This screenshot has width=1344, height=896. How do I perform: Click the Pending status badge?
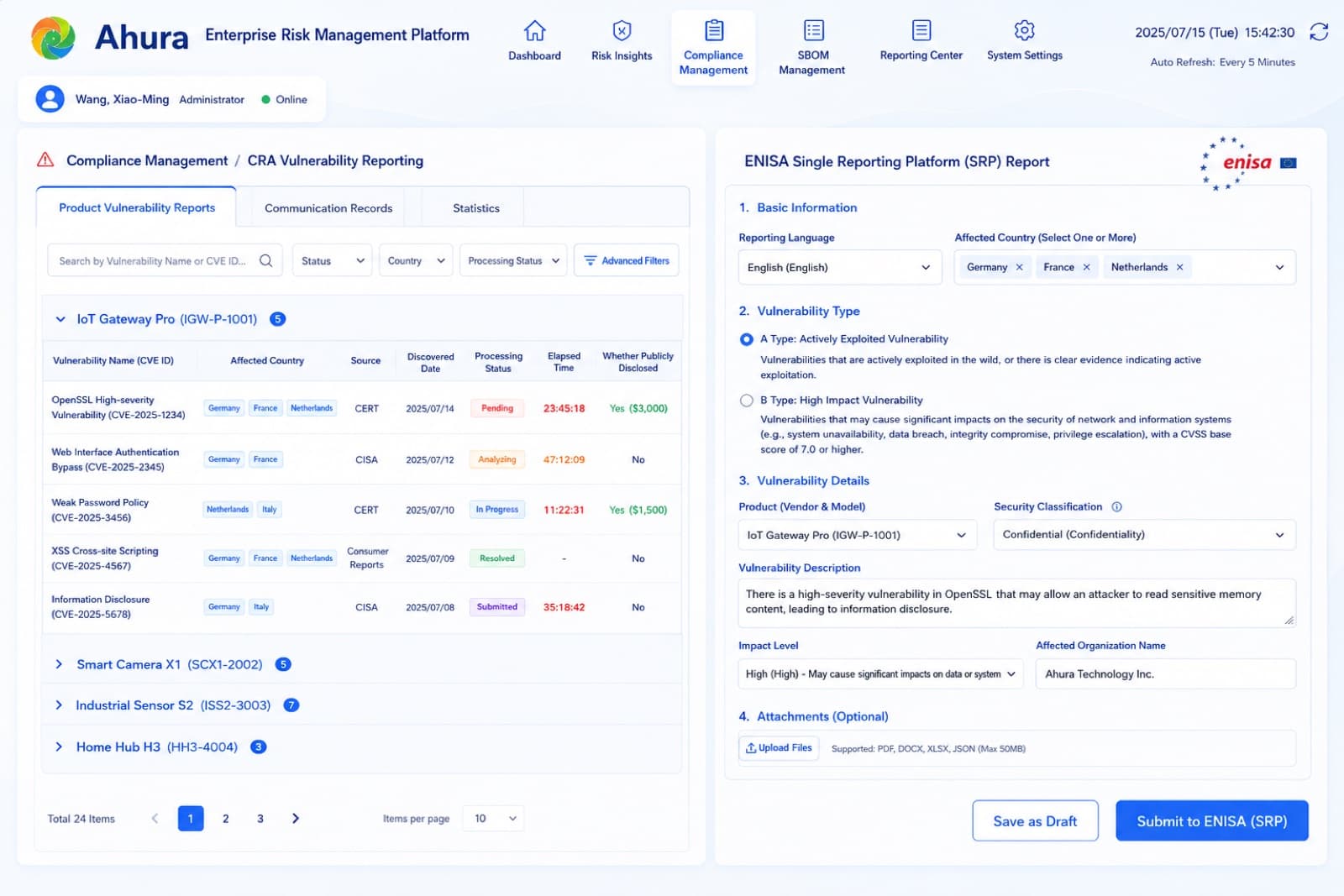[x=497, y=408]
